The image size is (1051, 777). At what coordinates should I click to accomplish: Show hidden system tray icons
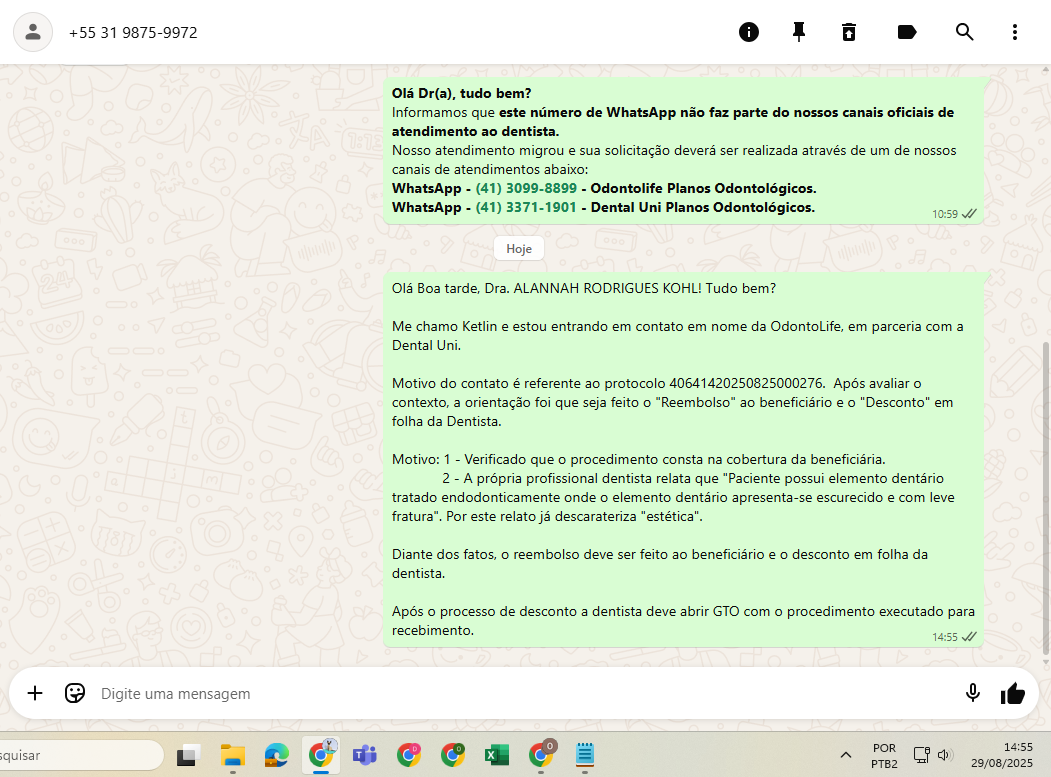click(846, 756)
